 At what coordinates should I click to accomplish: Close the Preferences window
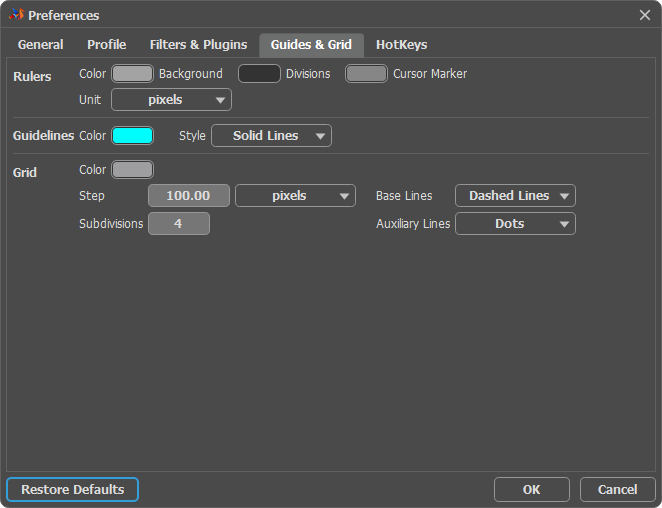click(x=644, y=15)
